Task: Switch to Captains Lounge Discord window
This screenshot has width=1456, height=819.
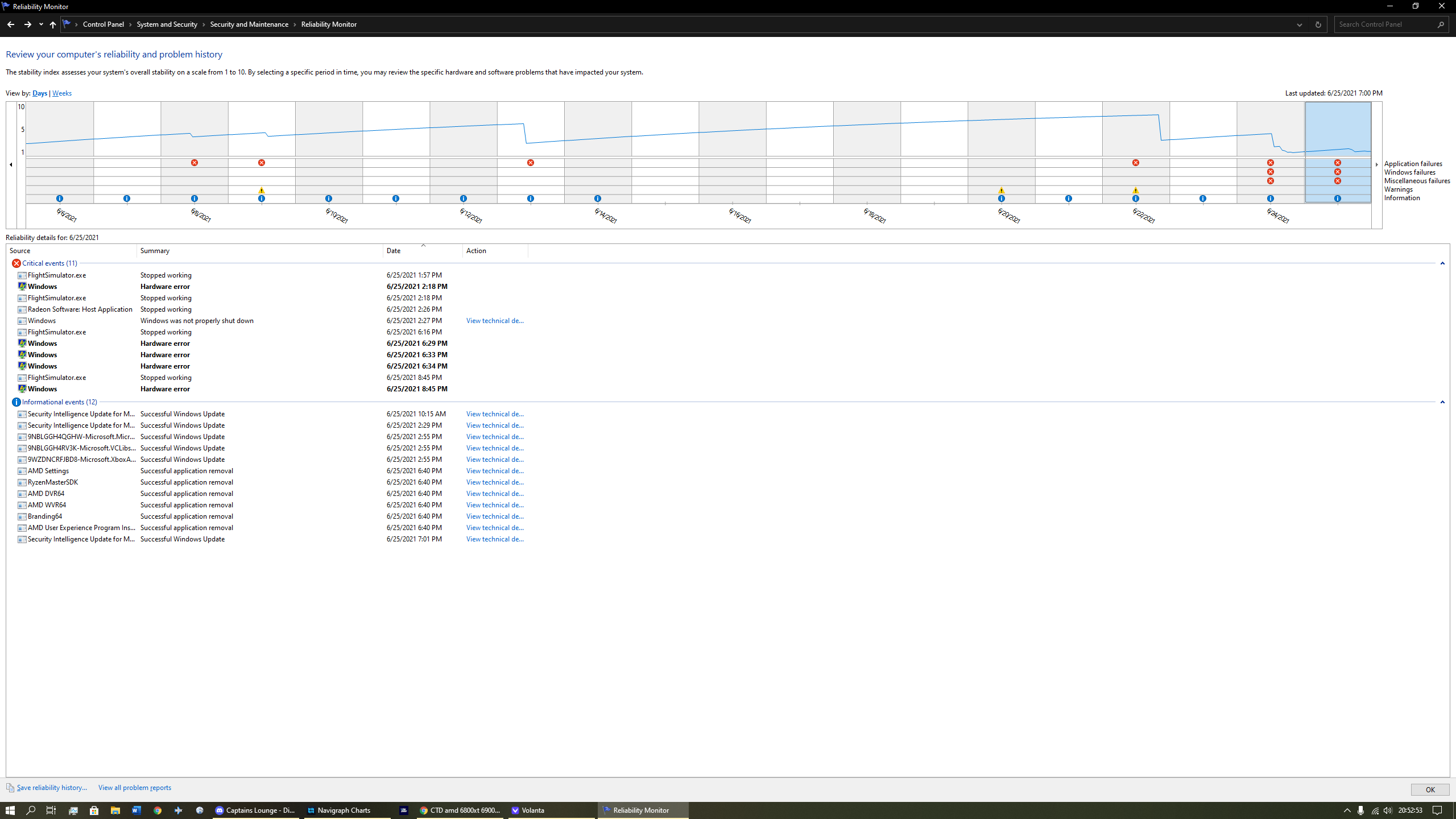Action: [x=256, y=810]
